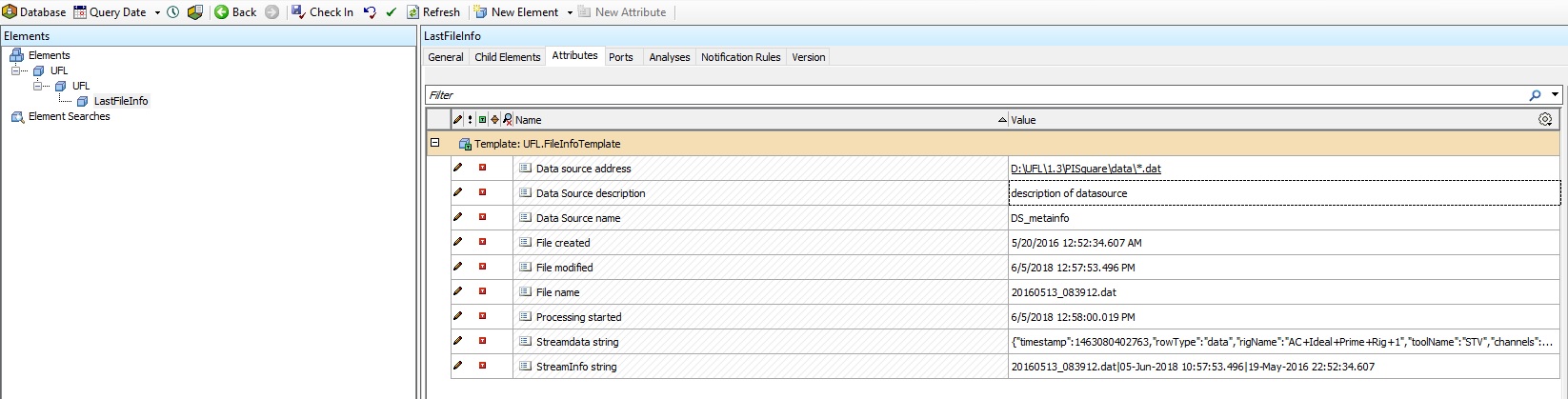Click the undo check out arrow icon
The height and width of the screenshot is (399, 1568).
pos(370,12)
